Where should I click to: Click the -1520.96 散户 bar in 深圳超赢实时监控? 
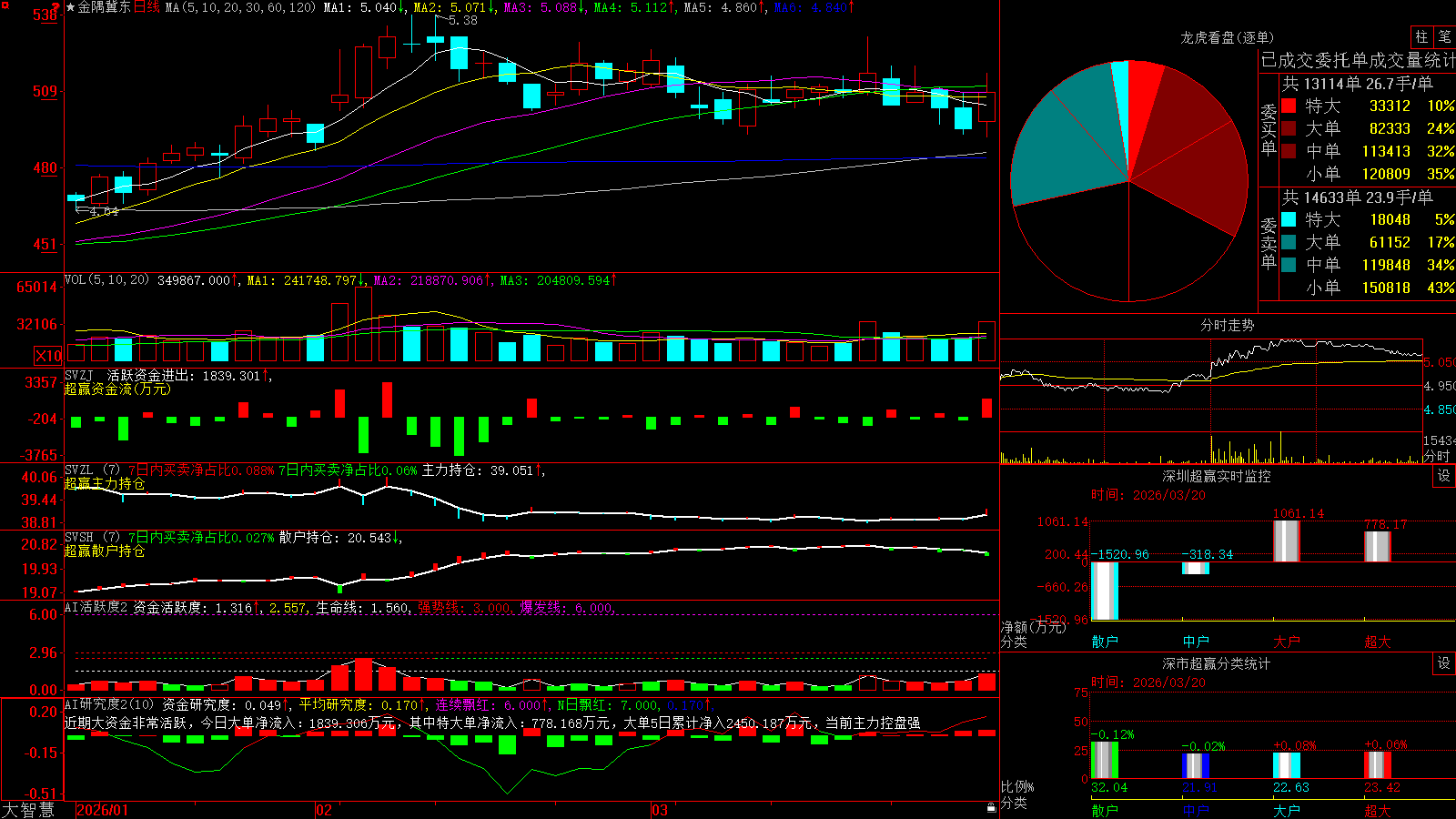1105,591
